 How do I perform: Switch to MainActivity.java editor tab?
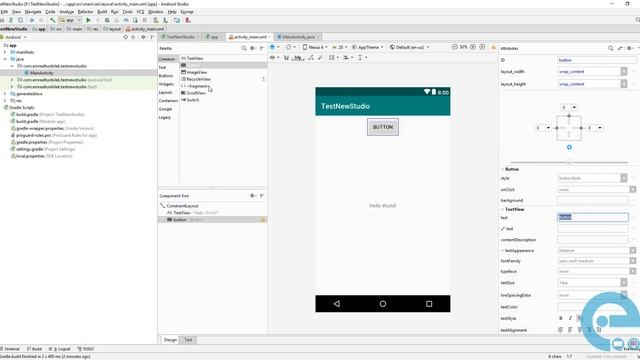(x=298, y=37)
